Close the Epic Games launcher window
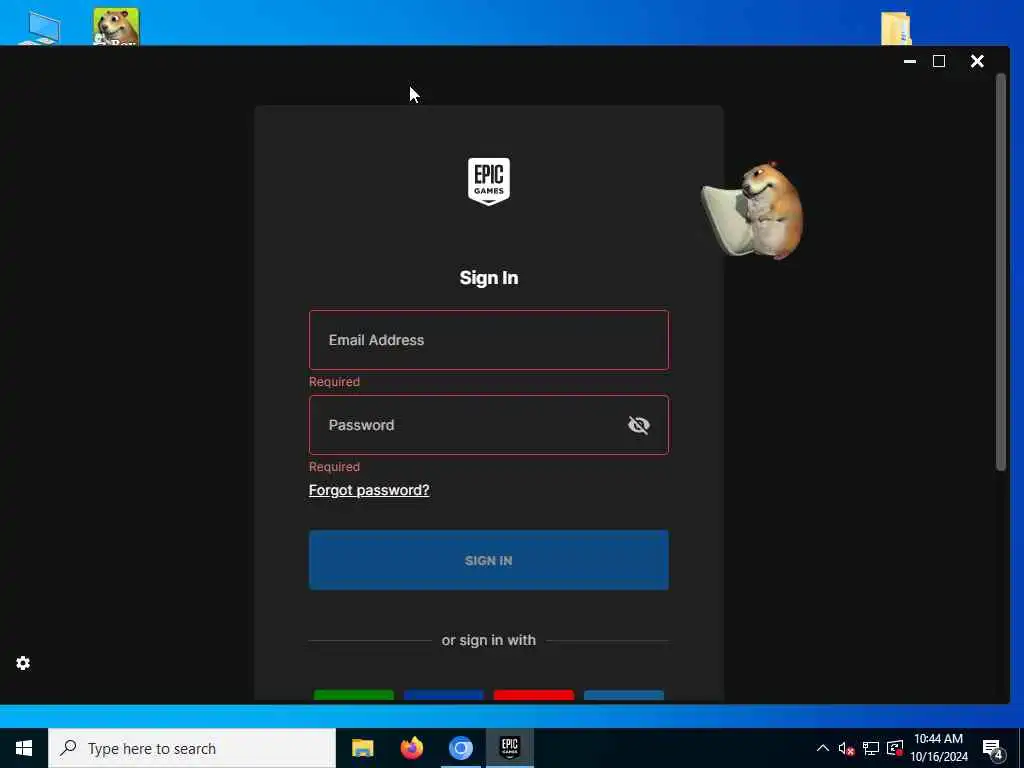The width and height of the screenshot is (1024, 768). click(x=977, y=61)
